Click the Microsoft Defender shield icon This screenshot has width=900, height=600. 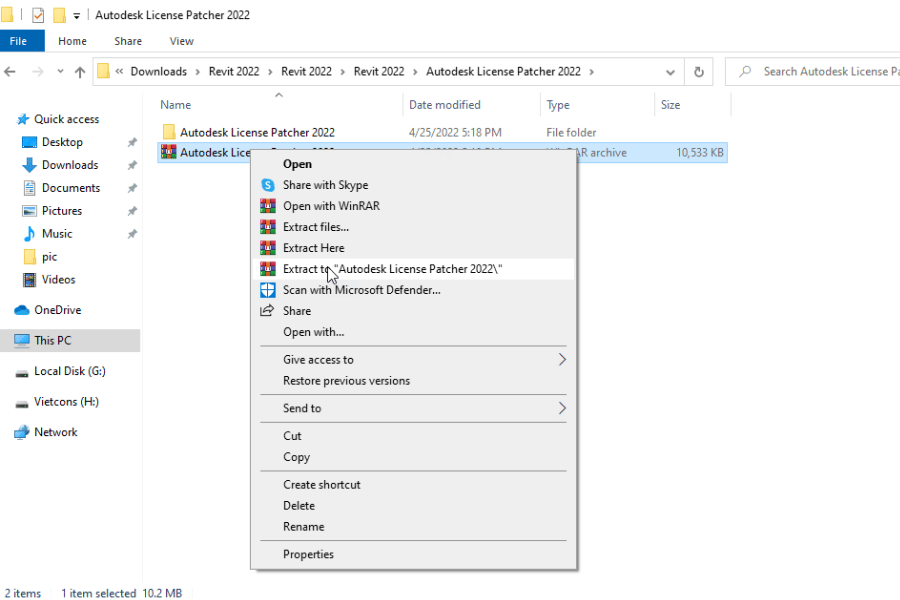(x=267, y=290)
